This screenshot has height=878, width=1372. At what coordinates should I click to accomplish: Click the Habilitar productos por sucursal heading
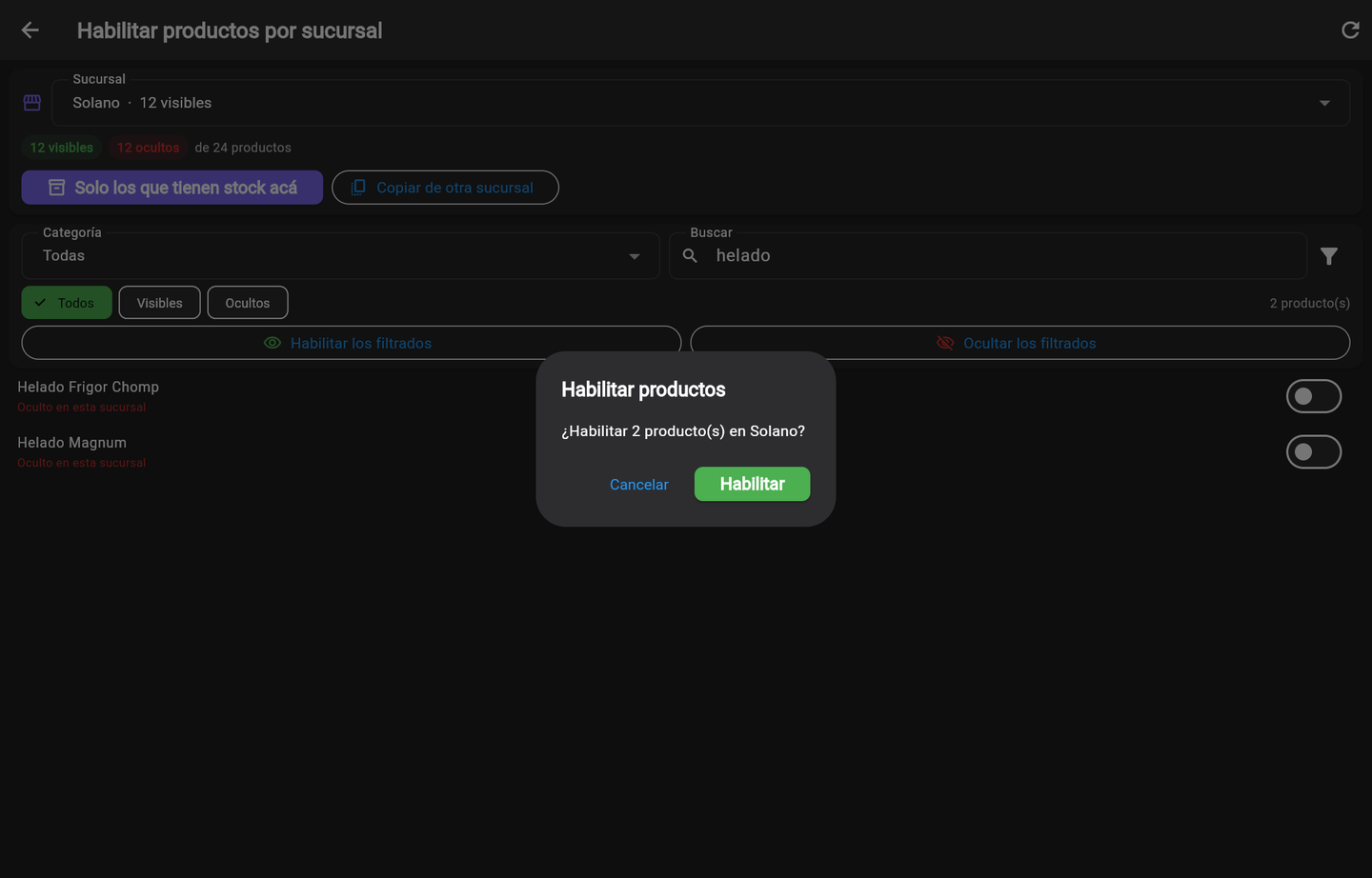pyautogui.click(x=230, y=30)
